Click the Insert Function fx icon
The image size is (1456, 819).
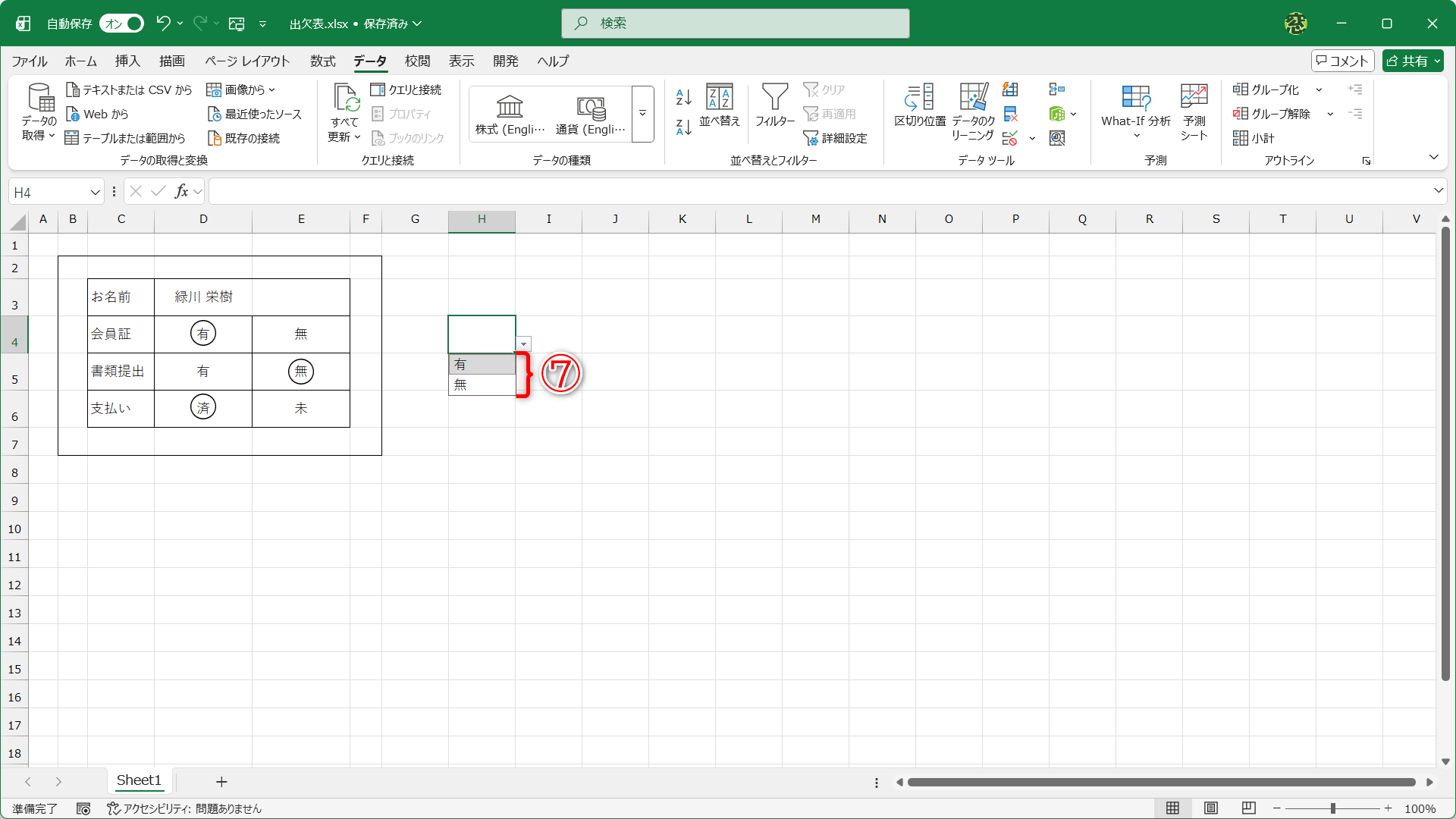click(x=181, y=192)
